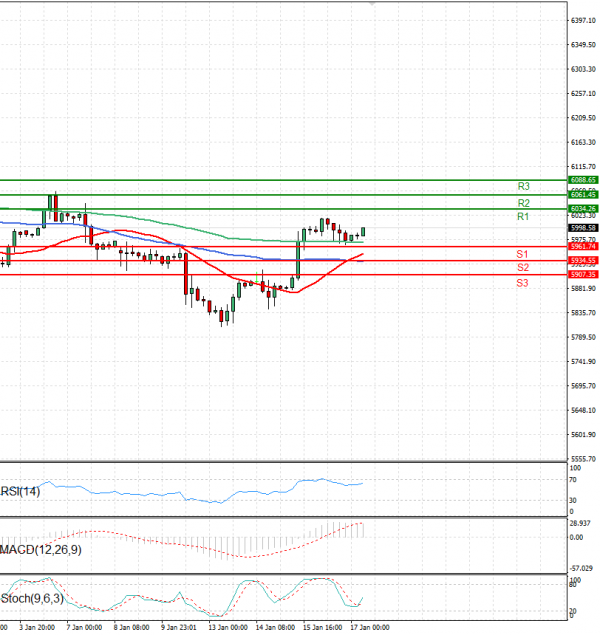Select the R3 resistance label

(523, 186)
